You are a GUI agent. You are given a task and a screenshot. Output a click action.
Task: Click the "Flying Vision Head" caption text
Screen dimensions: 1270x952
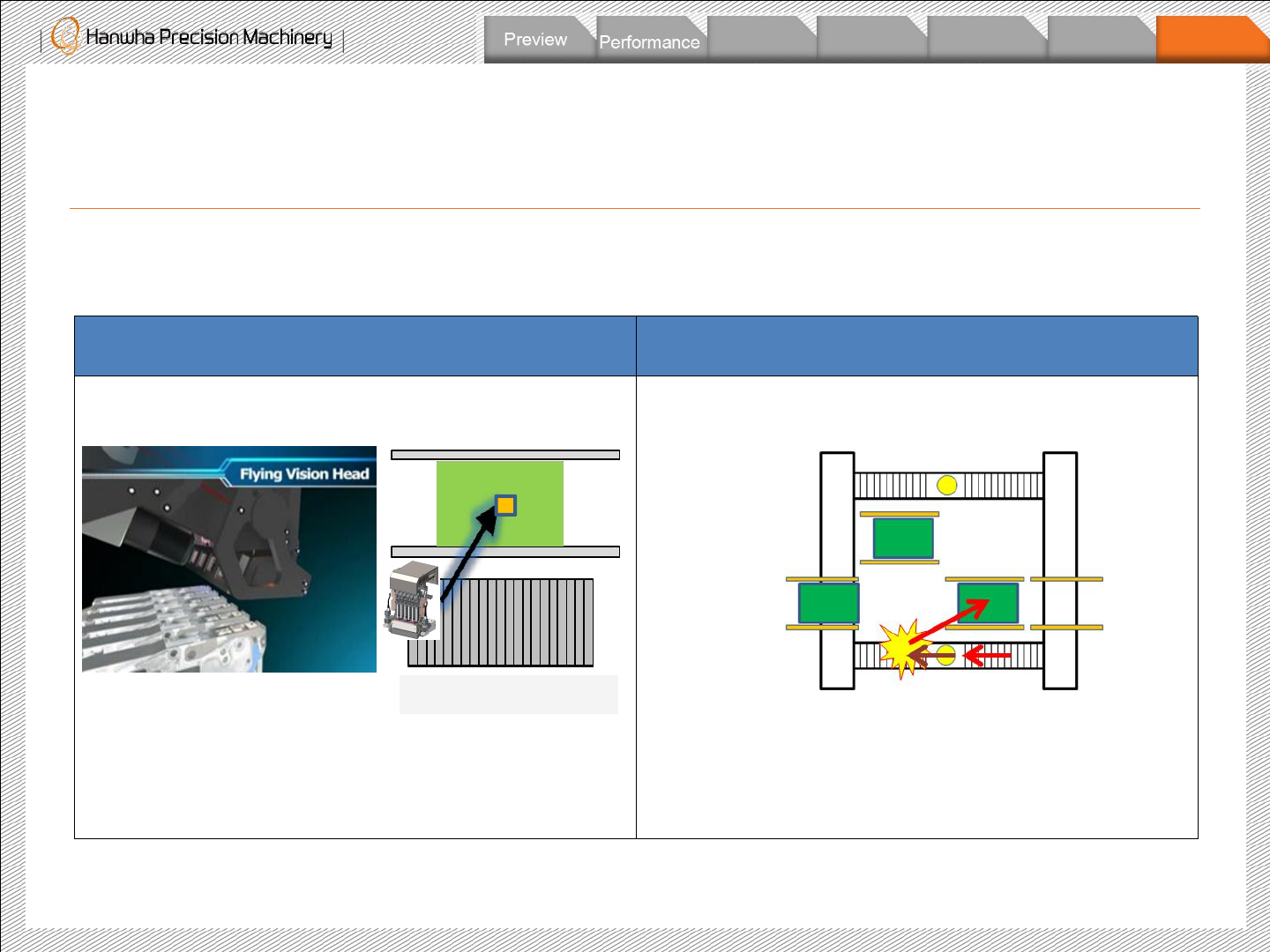[304, 474]
